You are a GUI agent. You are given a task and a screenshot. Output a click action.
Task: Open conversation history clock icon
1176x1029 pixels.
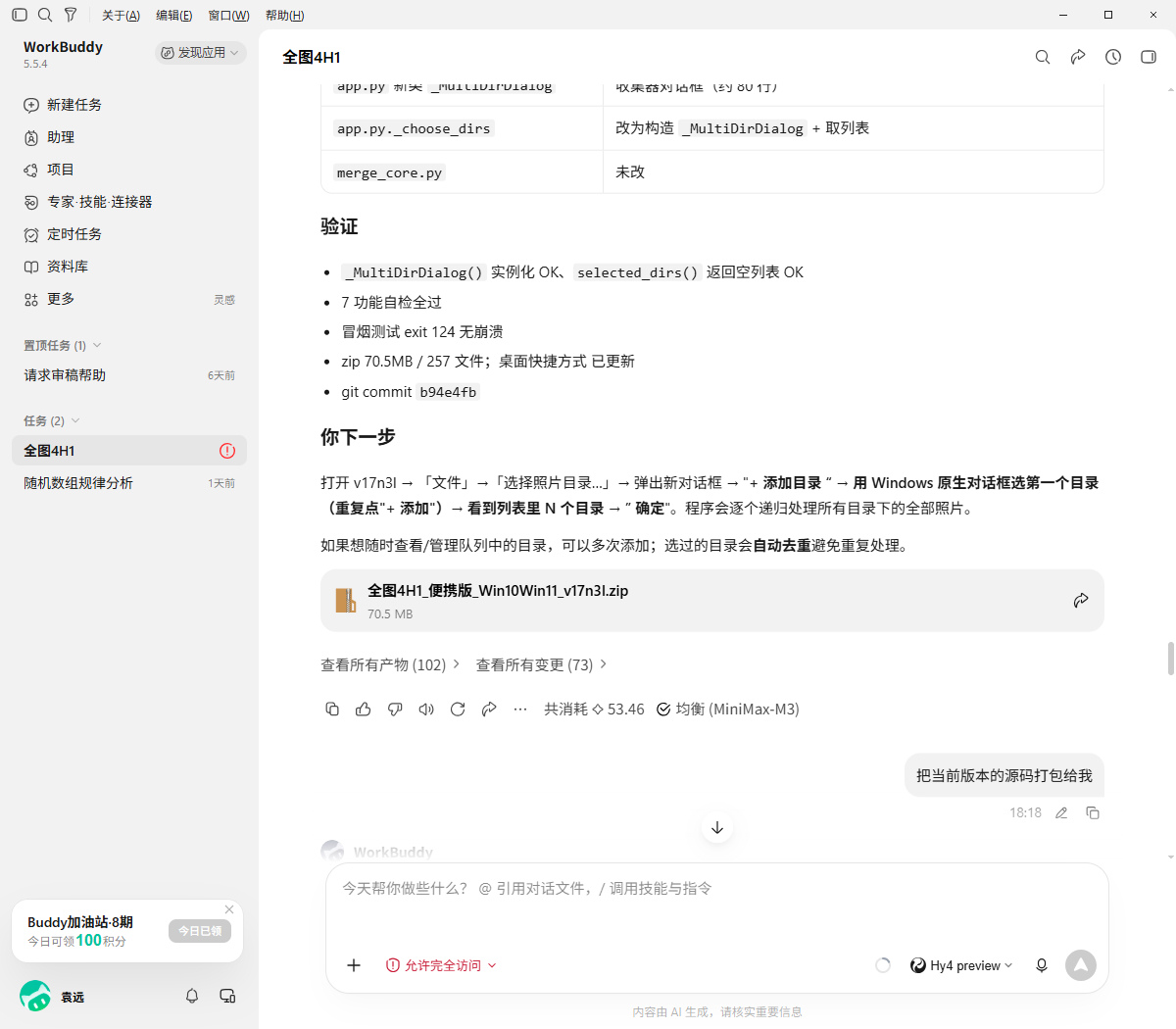click(1113, 57)
